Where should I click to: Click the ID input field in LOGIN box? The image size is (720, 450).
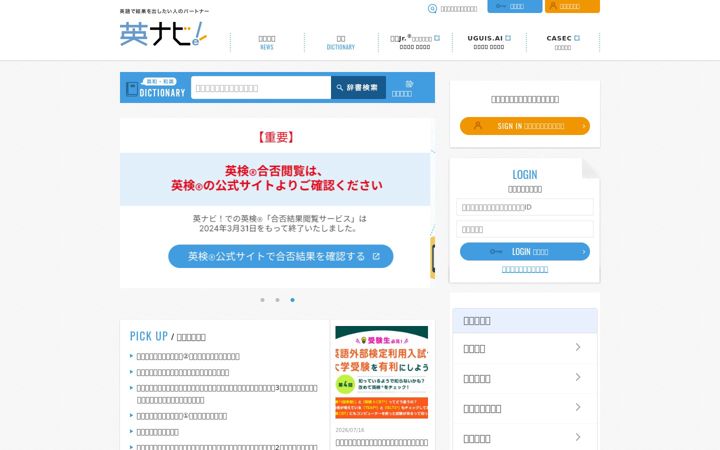(x=525, y=207)
